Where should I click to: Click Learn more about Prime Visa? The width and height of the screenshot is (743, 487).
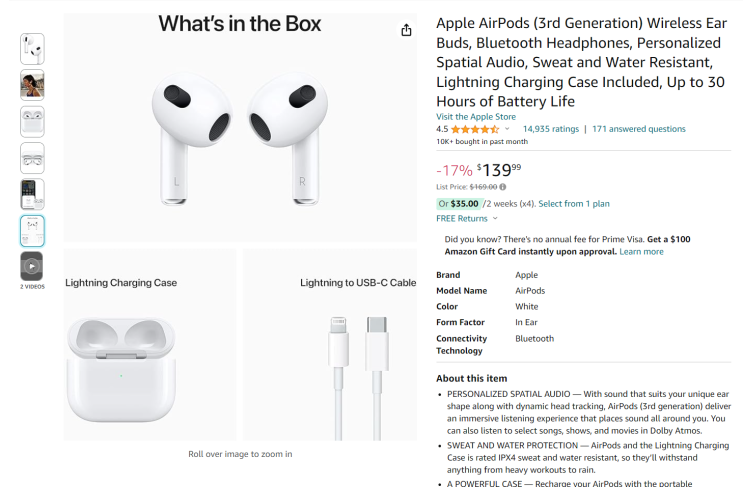[x=641, y=251]
